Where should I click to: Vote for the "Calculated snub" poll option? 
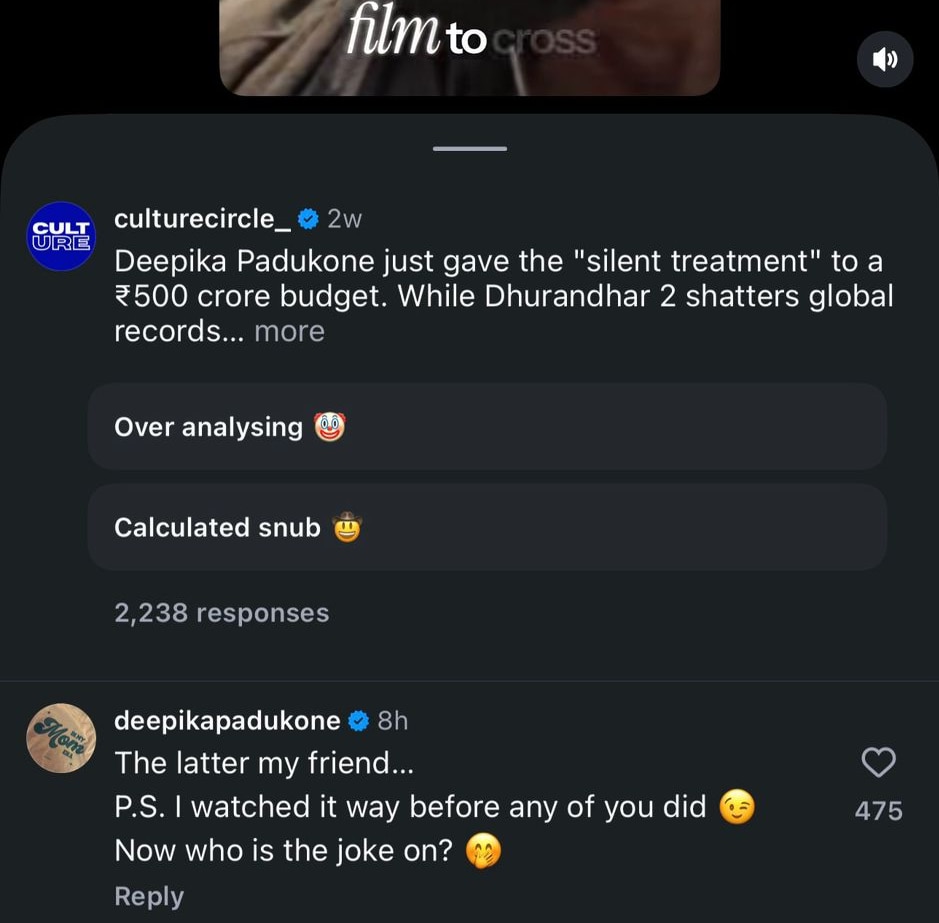coord(487,527)
